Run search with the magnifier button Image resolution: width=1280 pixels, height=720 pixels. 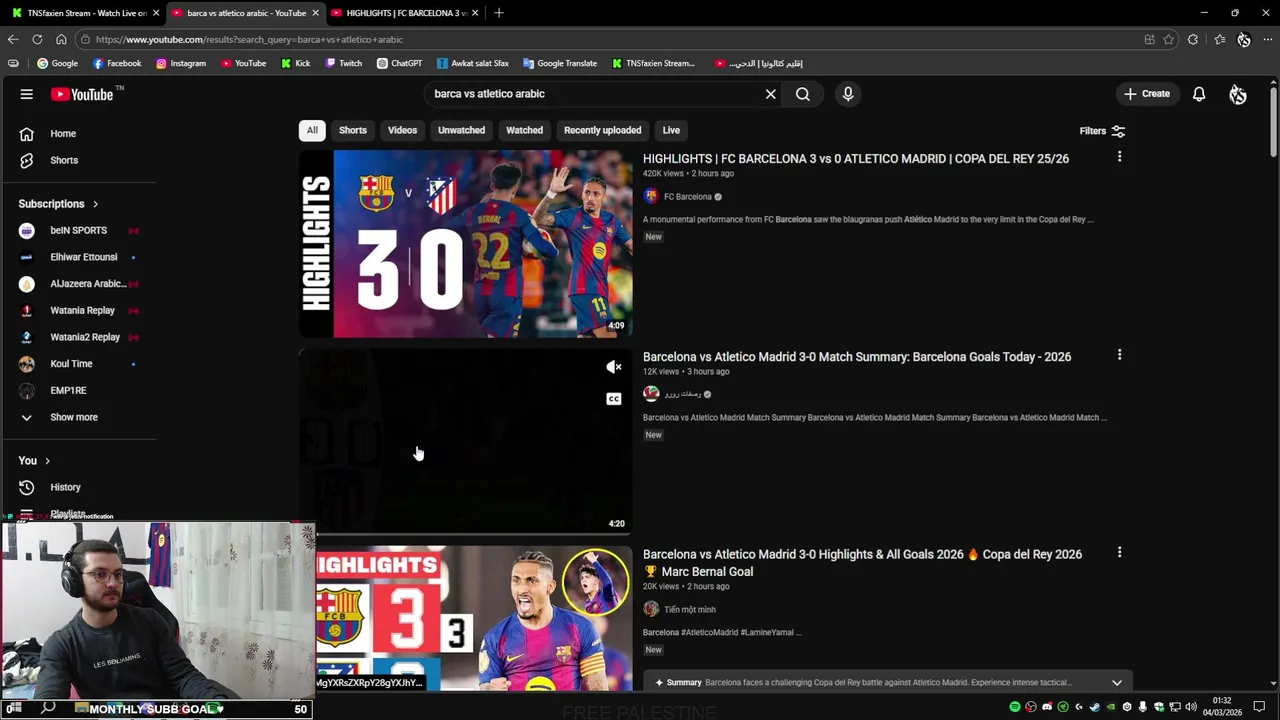tap(803, 94)
